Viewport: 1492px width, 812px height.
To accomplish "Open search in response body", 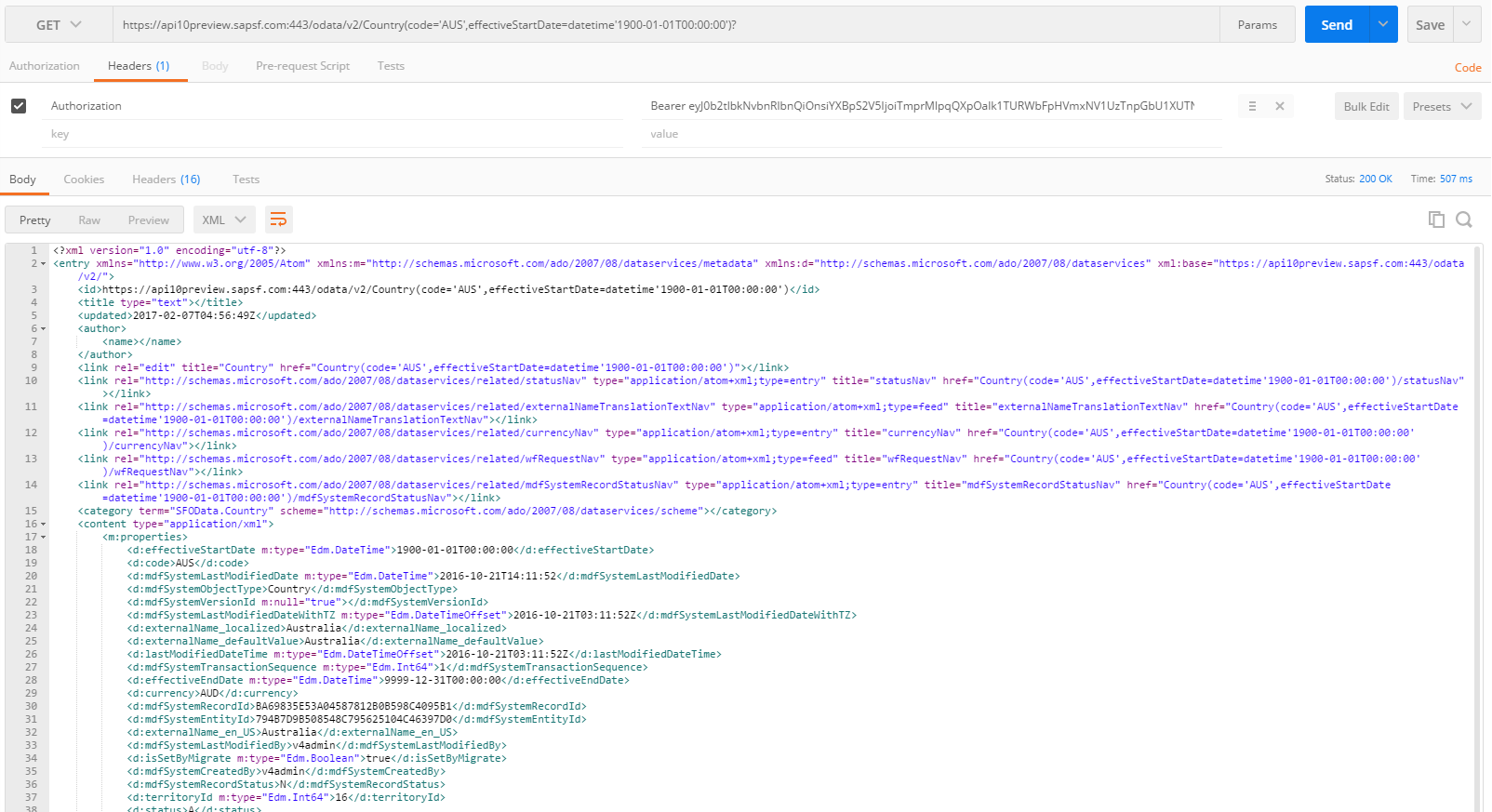I will tap(1464, 220).
